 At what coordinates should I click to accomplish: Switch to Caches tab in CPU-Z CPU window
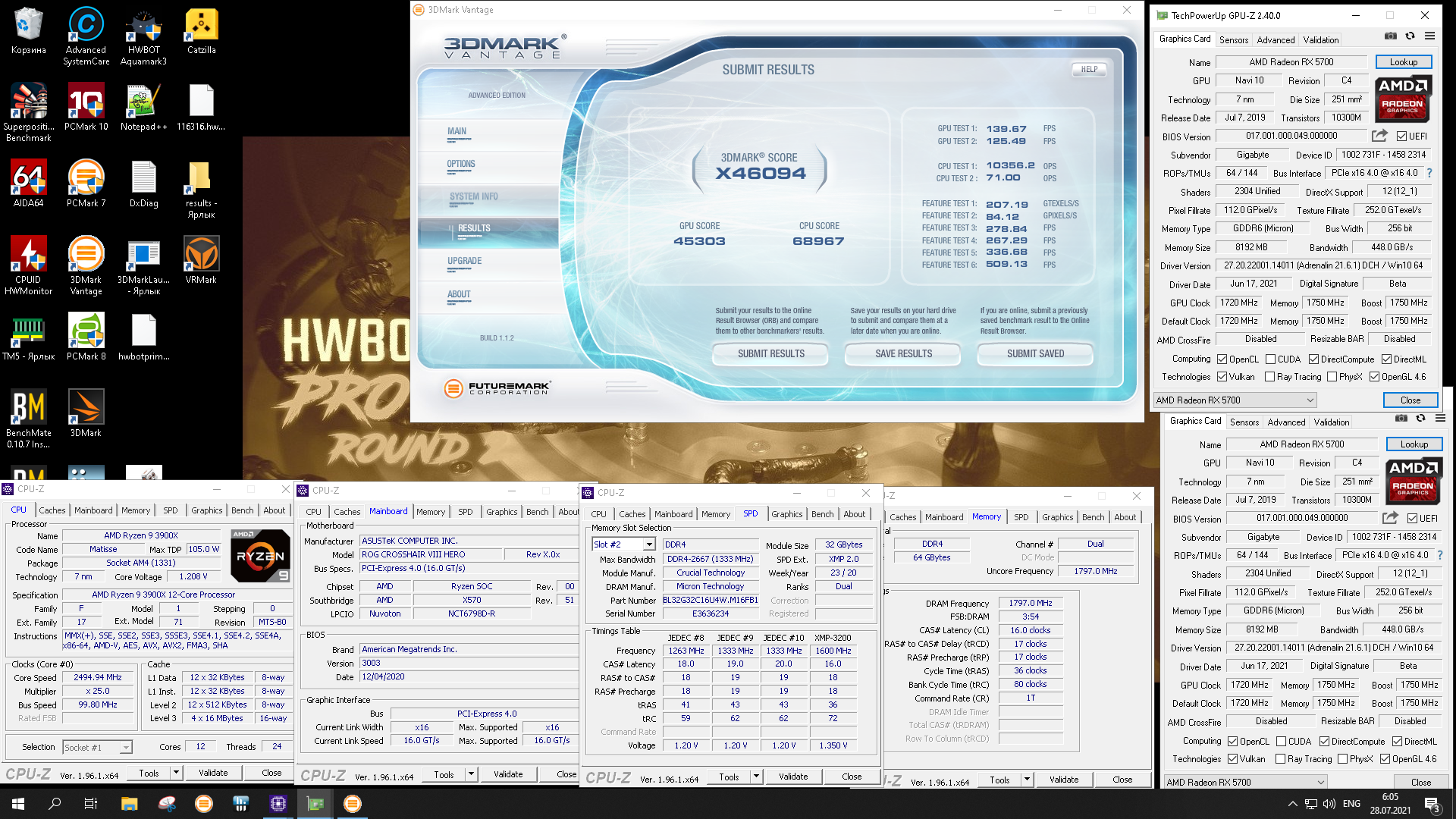point(52,510)
